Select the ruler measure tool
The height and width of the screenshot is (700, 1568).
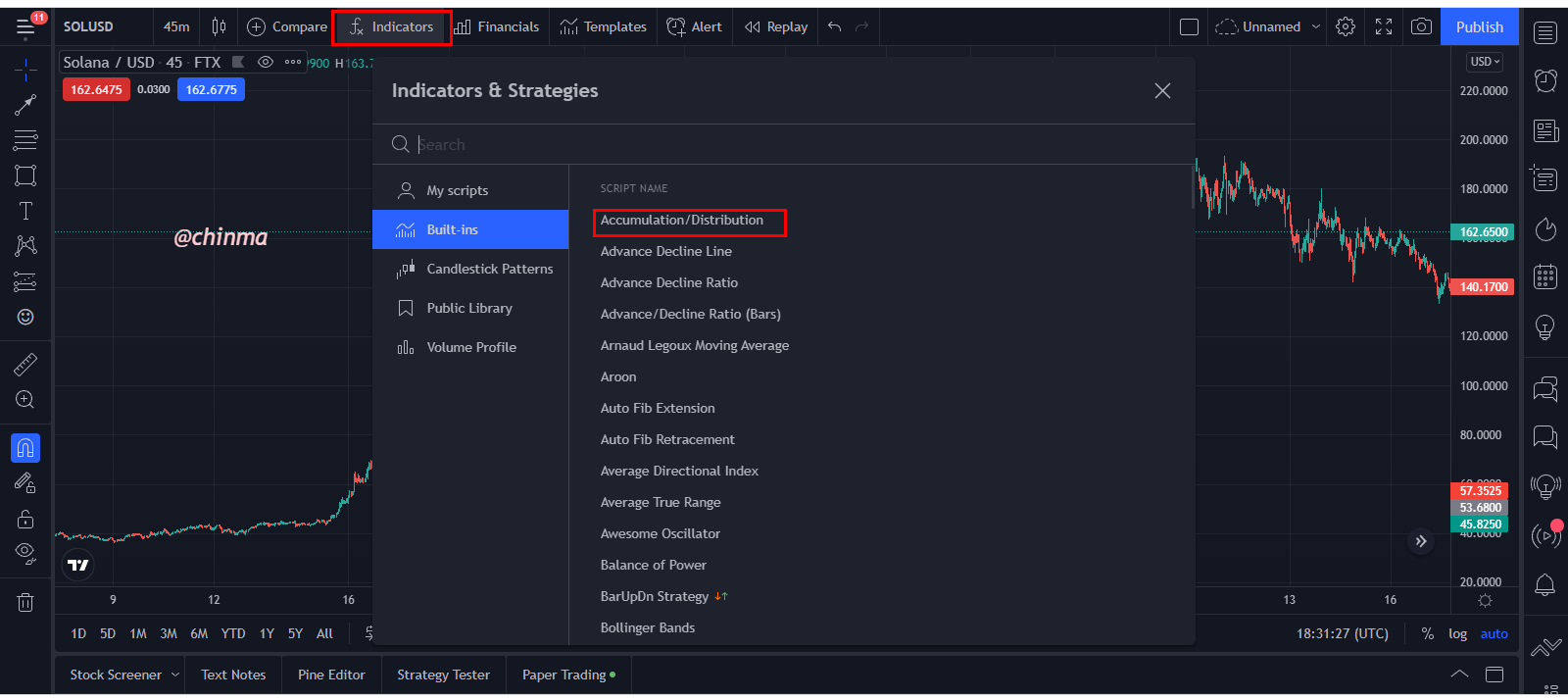pyautogui.click(x=25, y=365)
